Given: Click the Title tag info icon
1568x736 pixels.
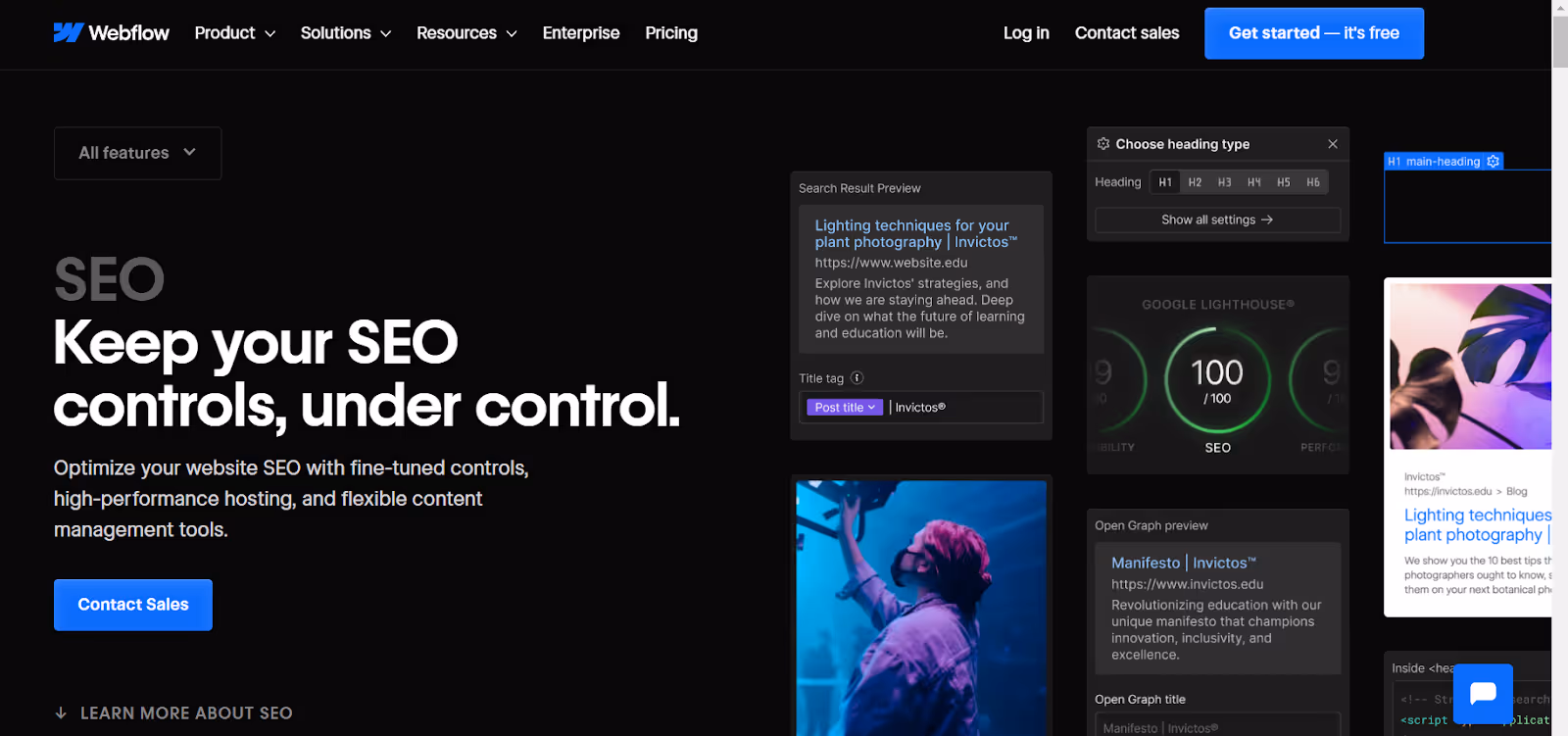Looking at the screenshot, I should point(857,378).
